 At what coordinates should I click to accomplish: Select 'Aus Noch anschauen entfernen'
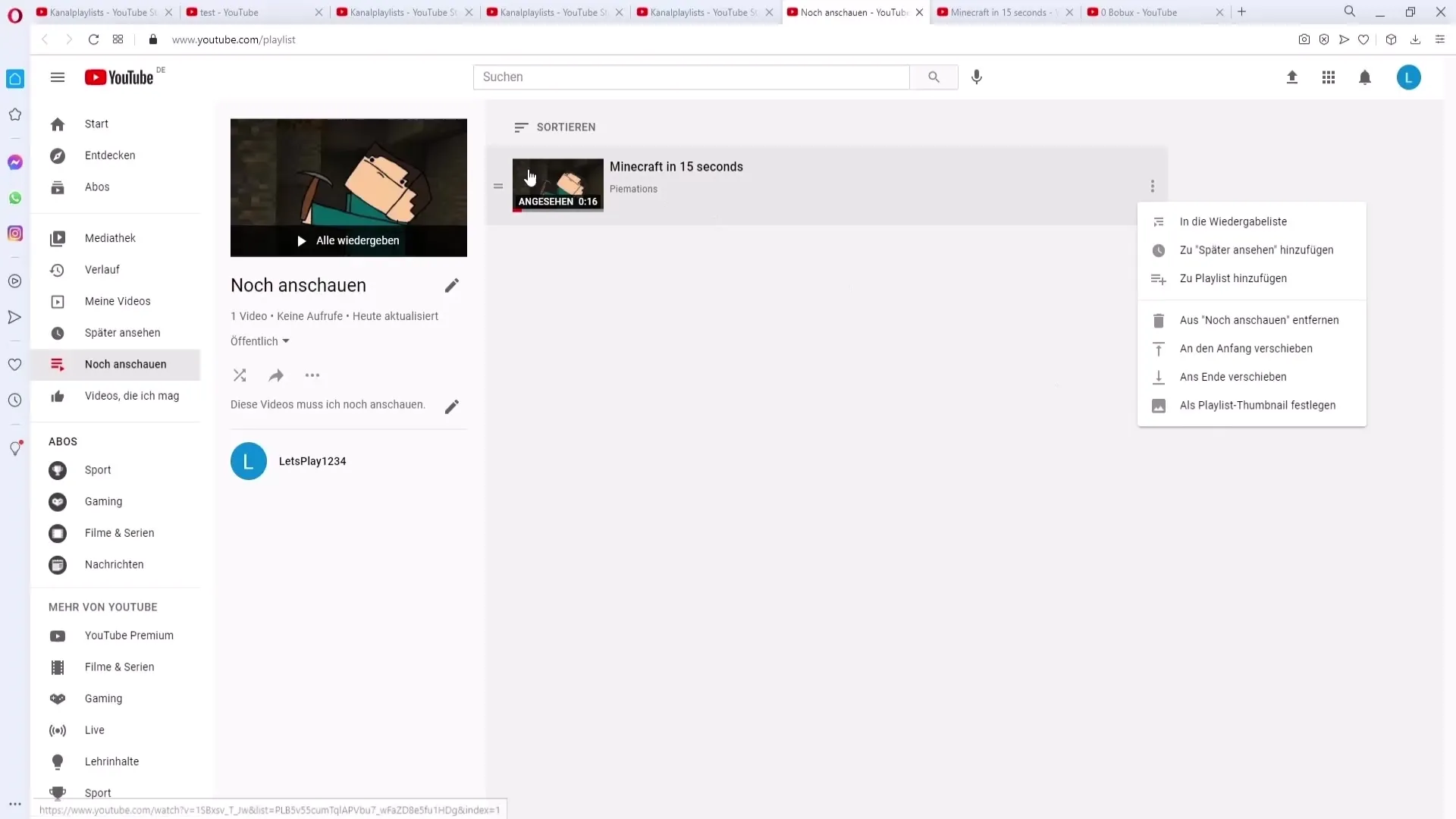1259,319
